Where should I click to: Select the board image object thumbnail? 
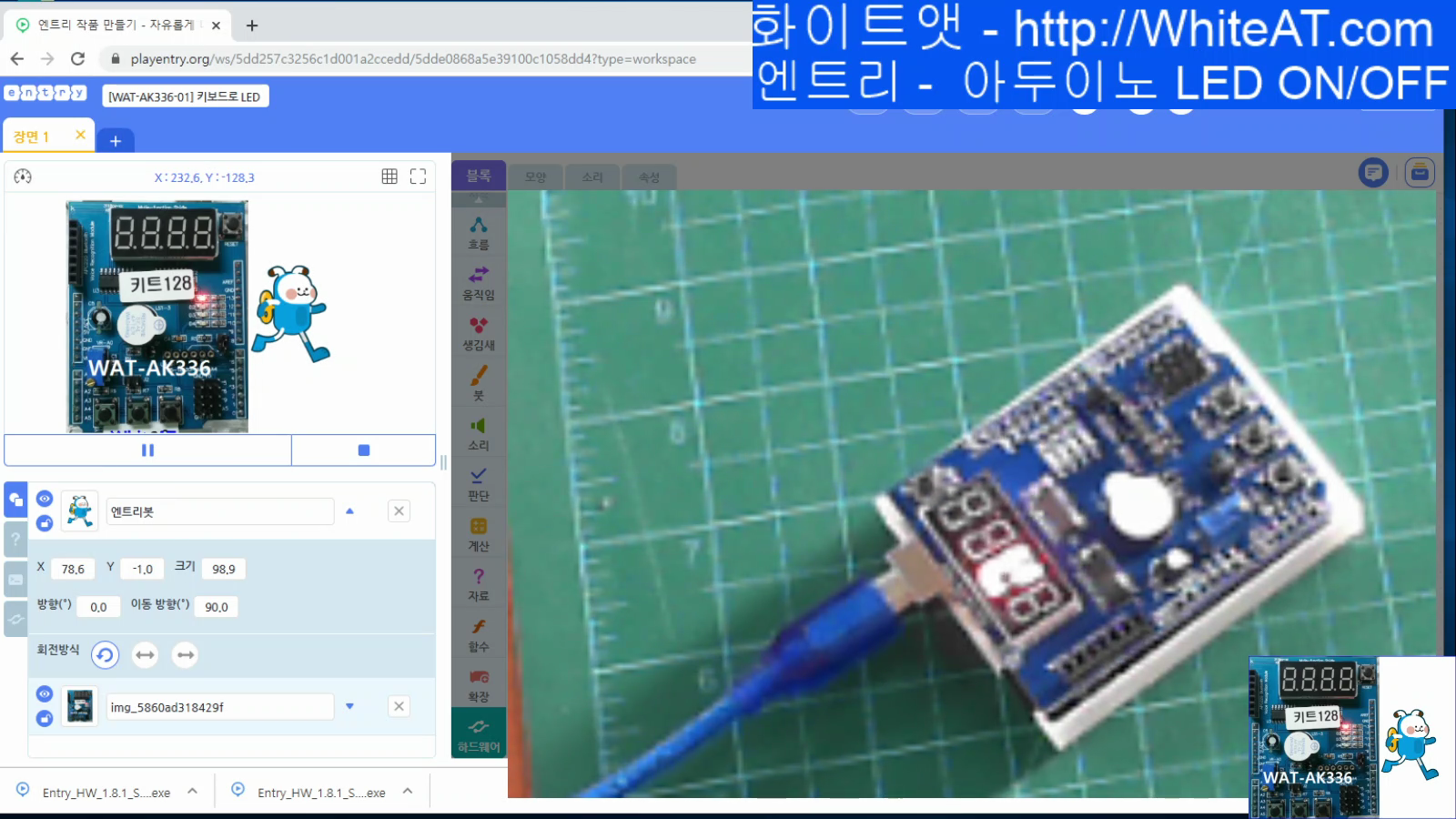tap(80, 707)
